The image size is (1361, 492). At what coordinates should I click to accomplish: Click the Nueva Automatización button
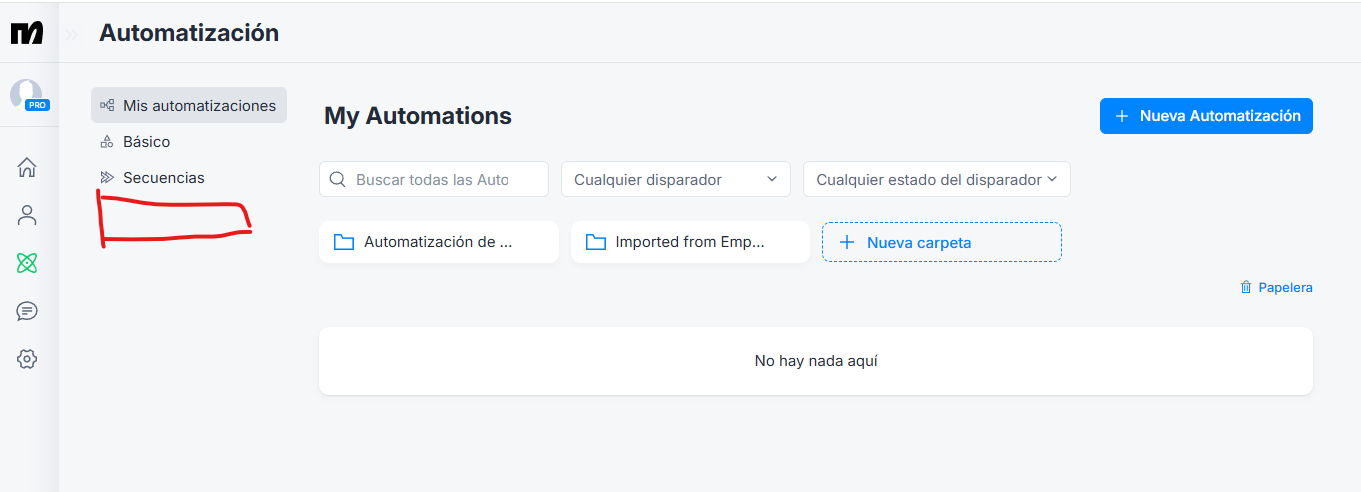click(x=1206, y=116)
